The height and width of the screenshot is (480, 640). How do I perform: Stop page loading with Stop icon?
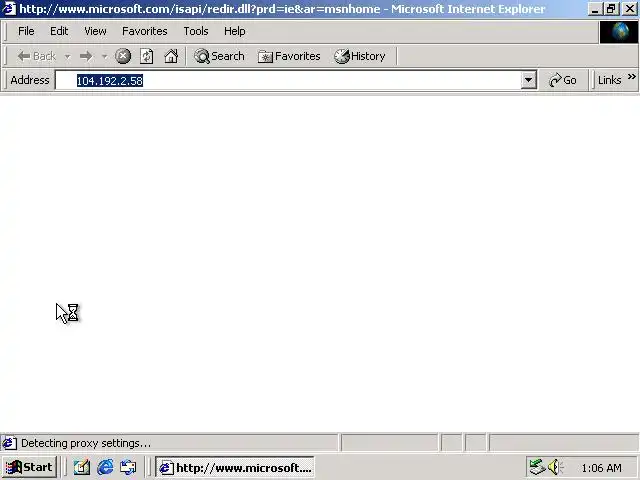tap(123, 56)
